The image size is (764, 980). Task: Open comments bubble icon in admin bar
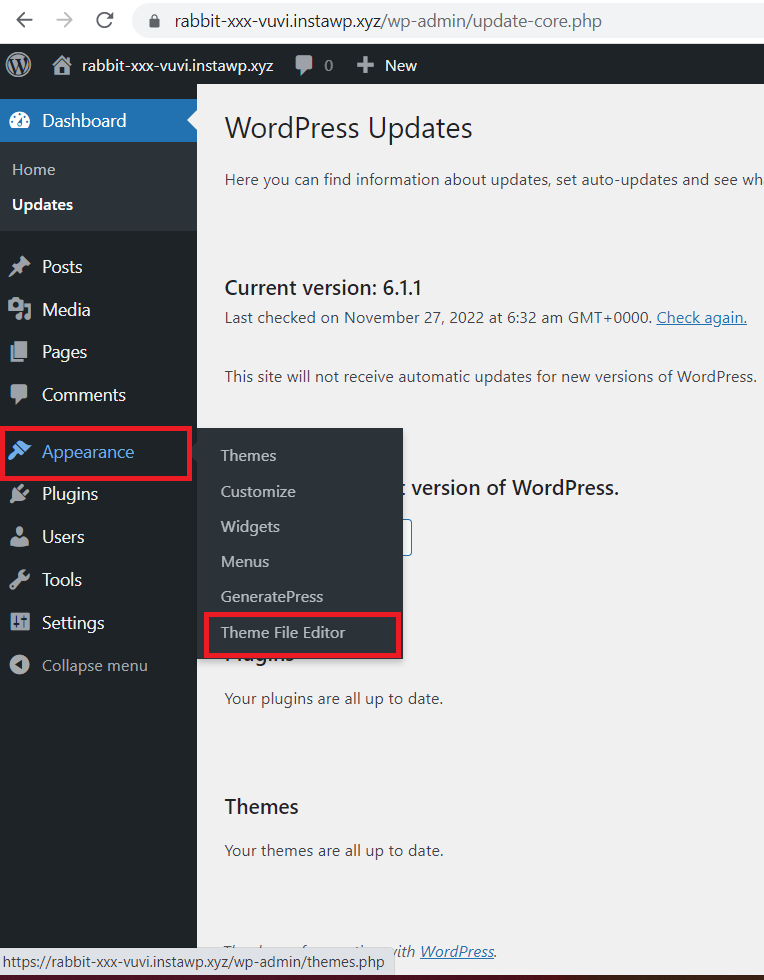tap(304, 65)
